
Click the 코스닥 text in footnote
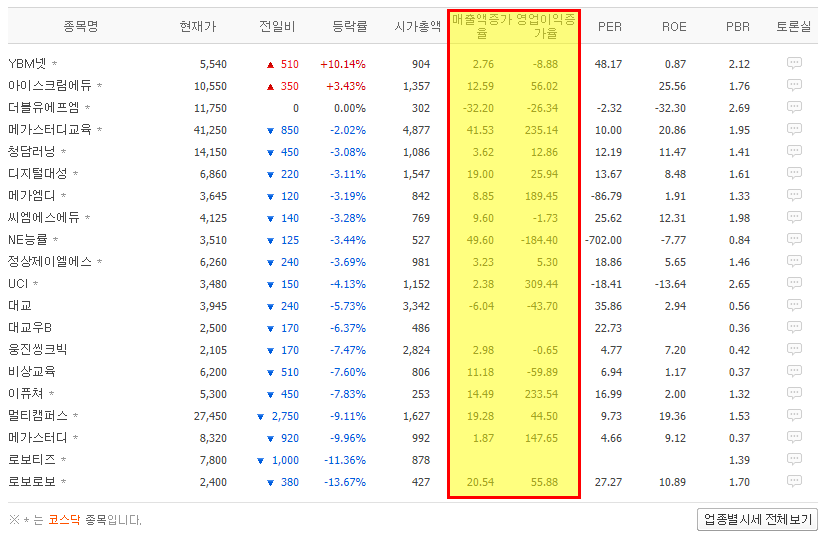[x=64, y=520]
